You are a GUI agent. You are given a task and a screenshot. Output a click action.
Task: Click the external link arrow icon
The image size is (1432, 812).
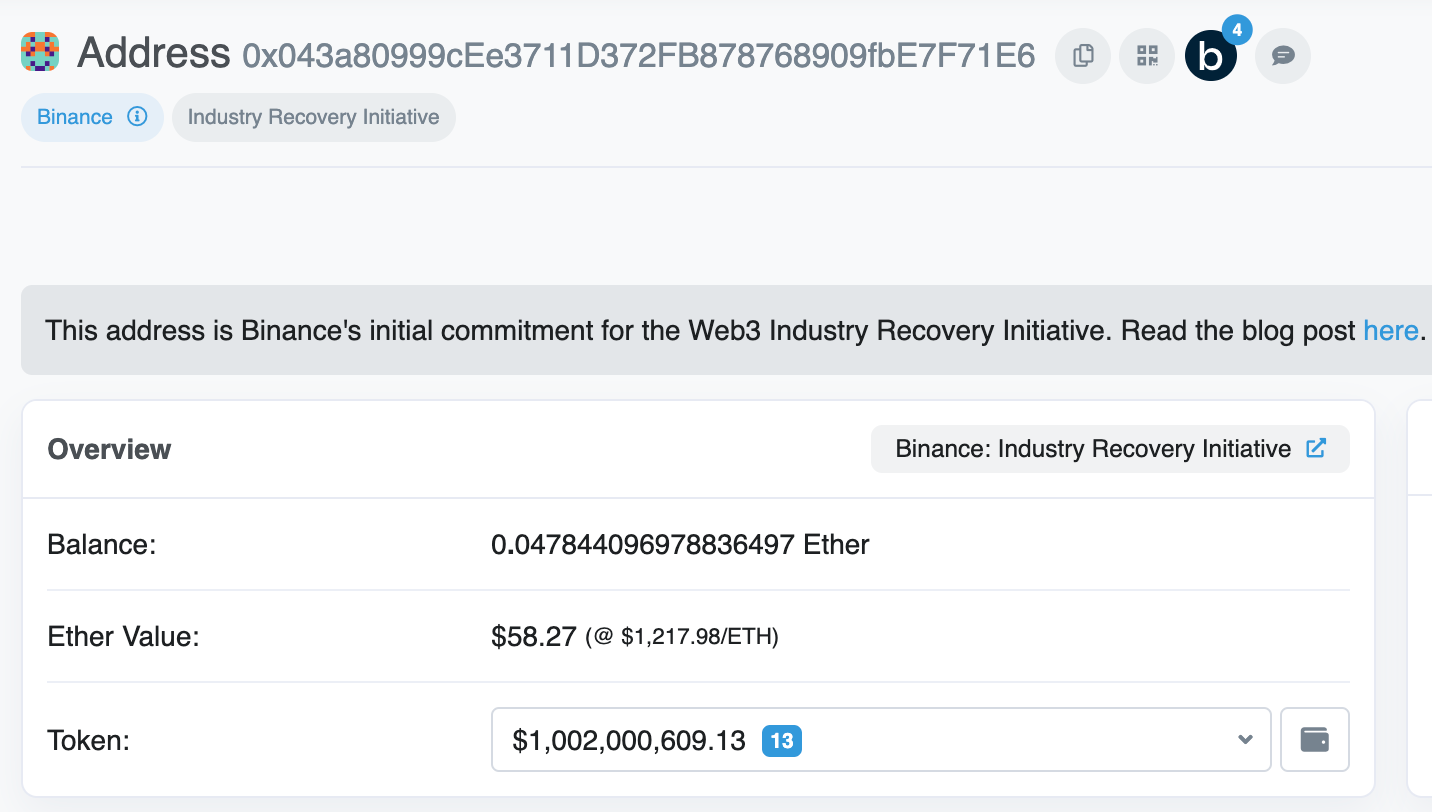1317,449
